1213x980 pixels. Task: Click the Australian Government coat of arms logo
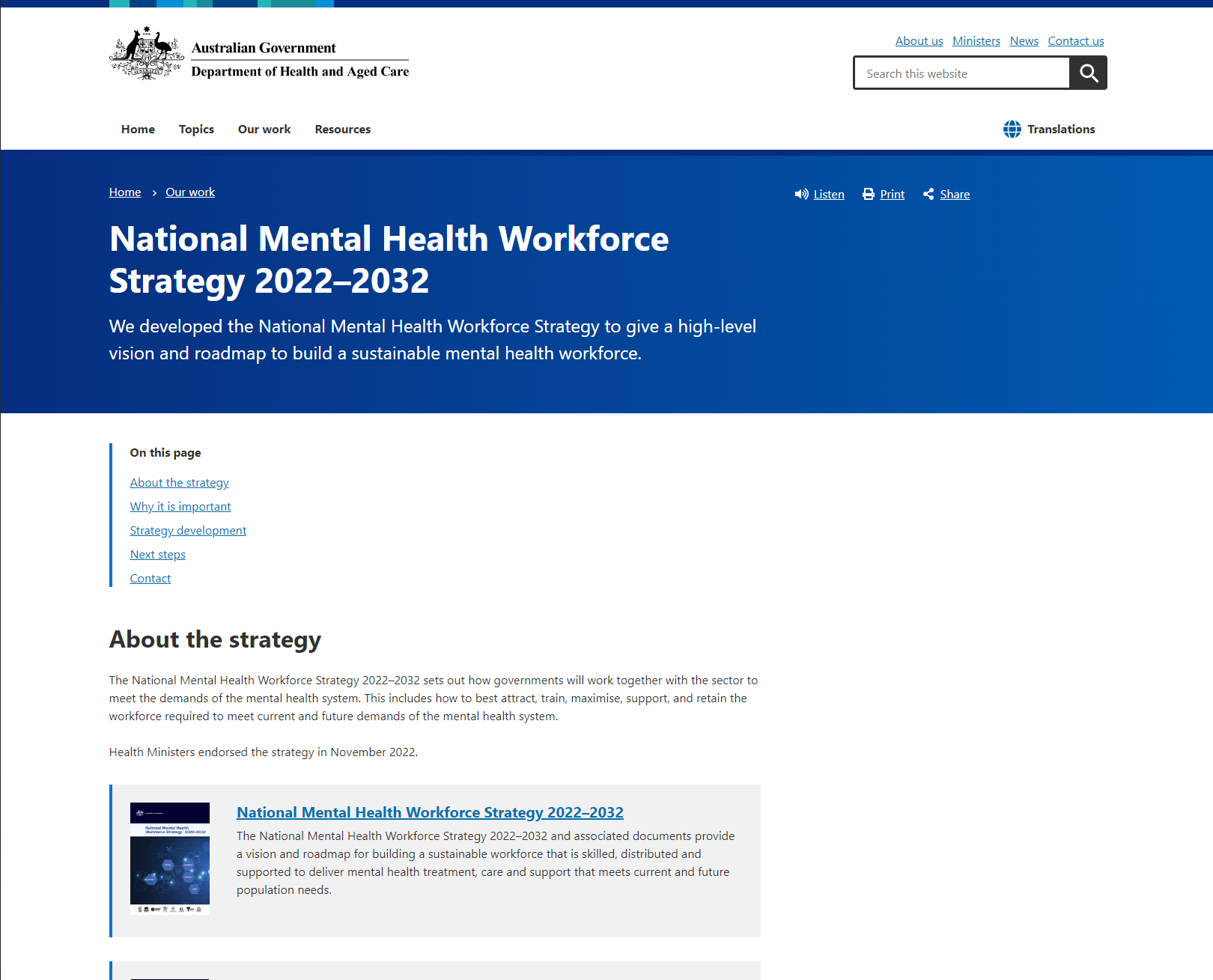pyautogui.click(x=147, y=54)
